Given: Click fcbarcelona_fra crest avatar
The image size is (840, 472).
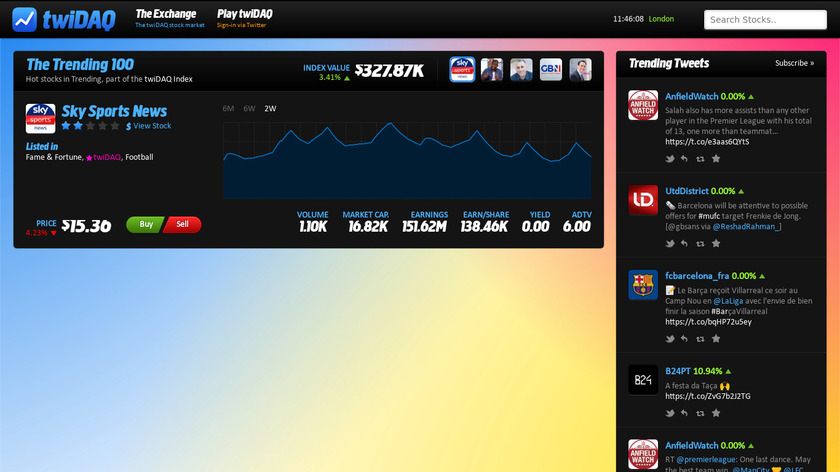Looking at the screenshot, I should point(643,284).
